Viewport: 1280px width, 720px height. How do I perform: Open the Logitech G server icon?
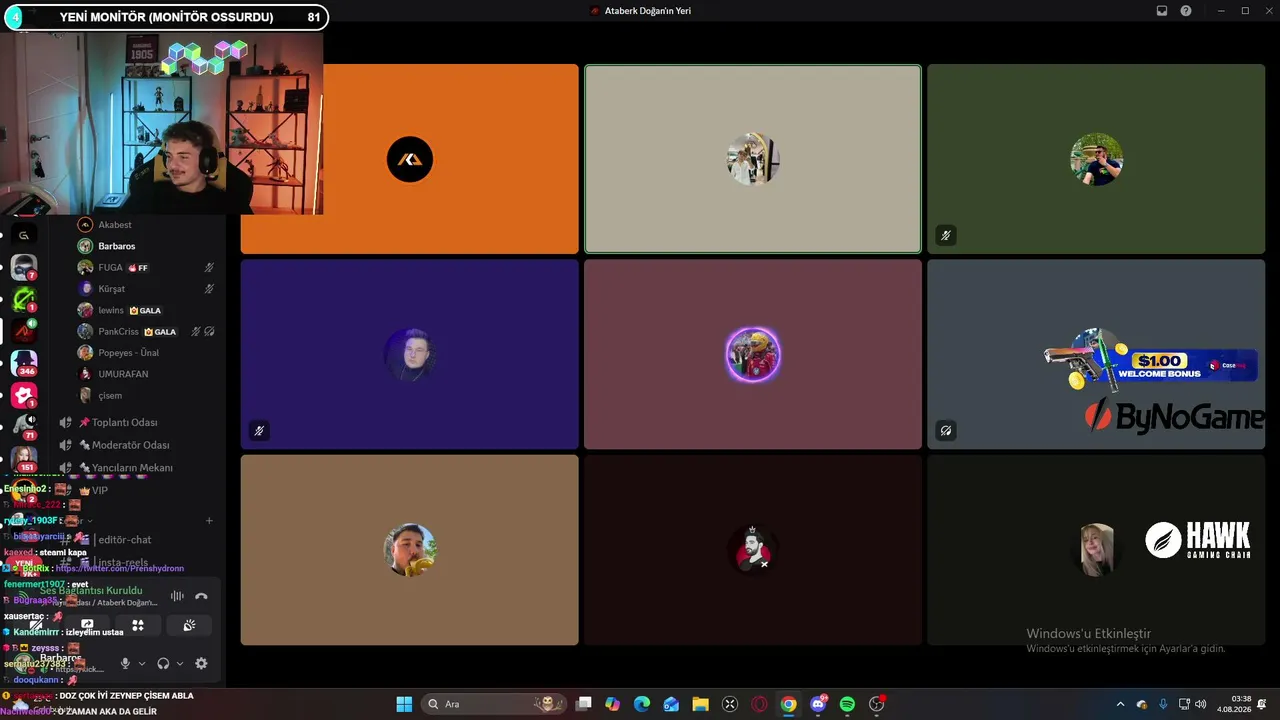(24, 235)
